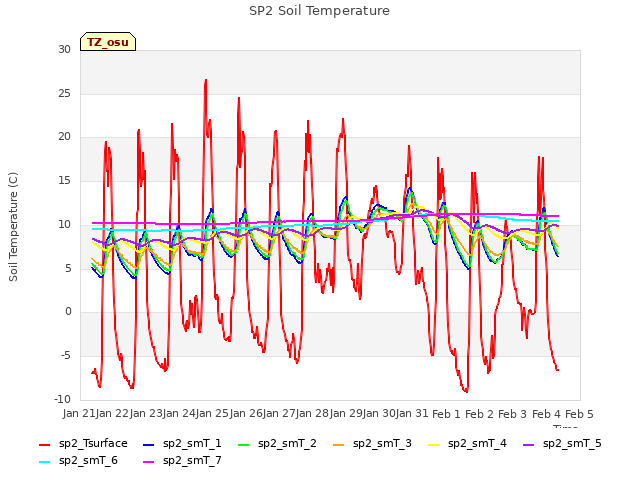Click the -10 y-axis tick label

coord(63,399)
